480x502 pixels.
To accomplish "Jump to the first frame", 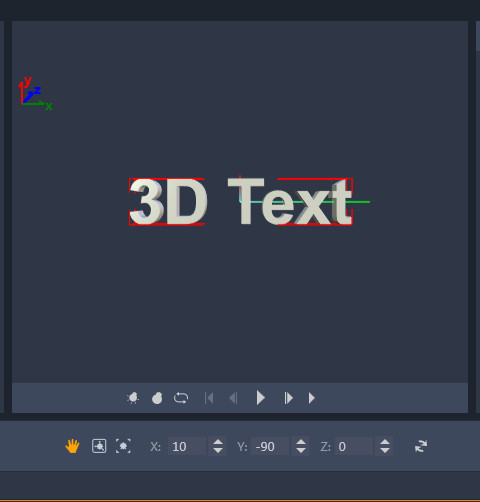I will pyautogui.click(x=209, y=398).
